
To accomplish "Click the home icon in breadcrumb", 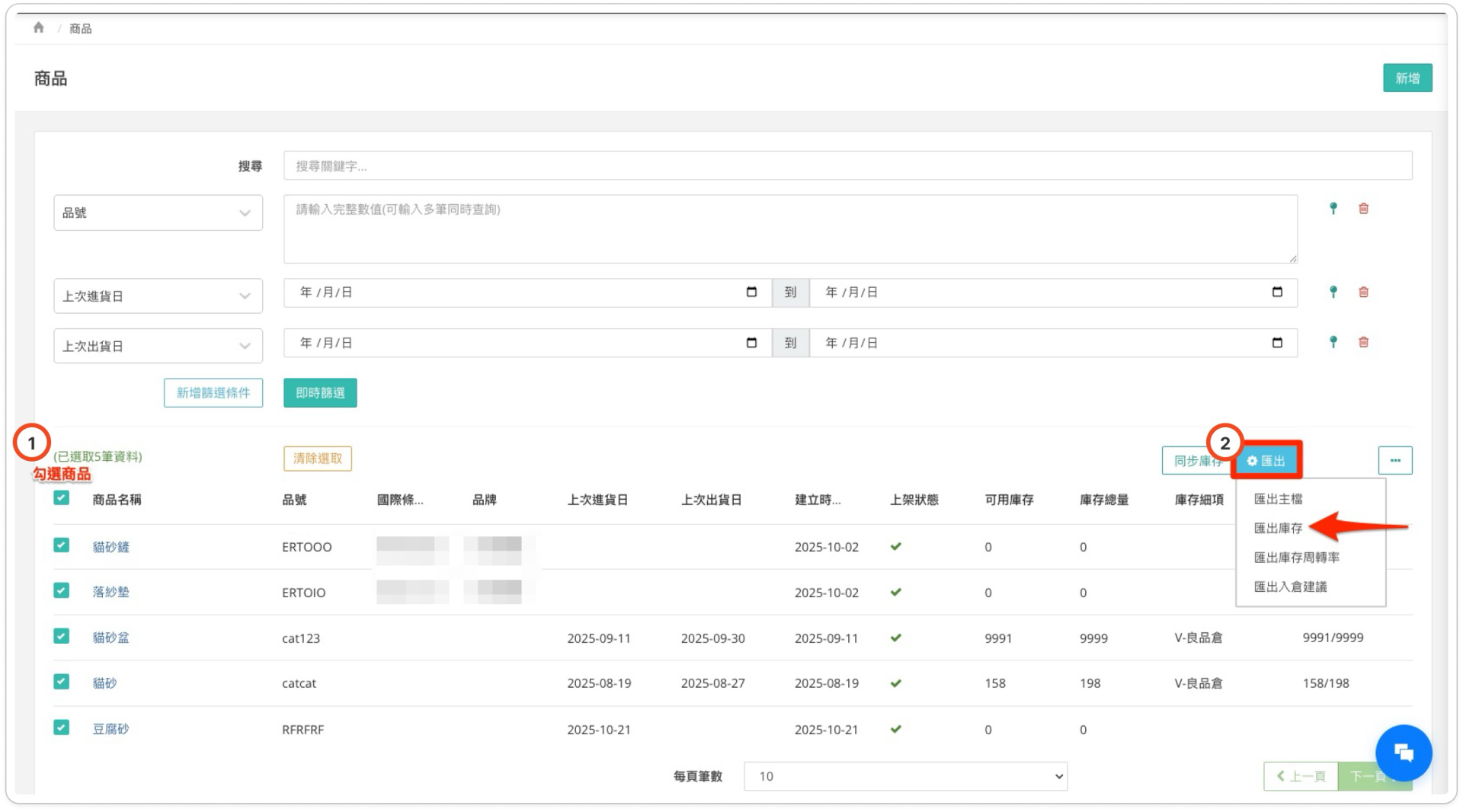I will point(39,28).
